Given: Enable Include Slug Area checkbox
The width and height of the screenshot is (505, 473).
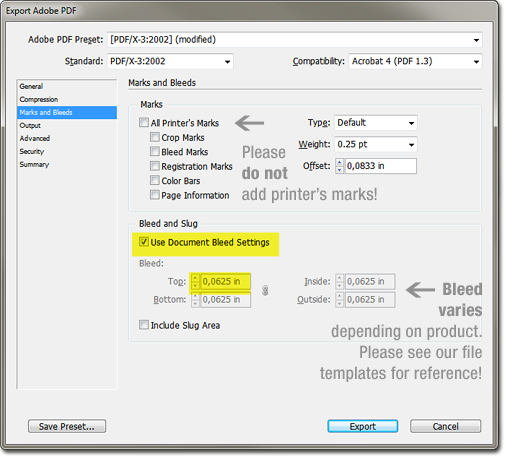Looking at the screenshot, I should coord(144,325).
